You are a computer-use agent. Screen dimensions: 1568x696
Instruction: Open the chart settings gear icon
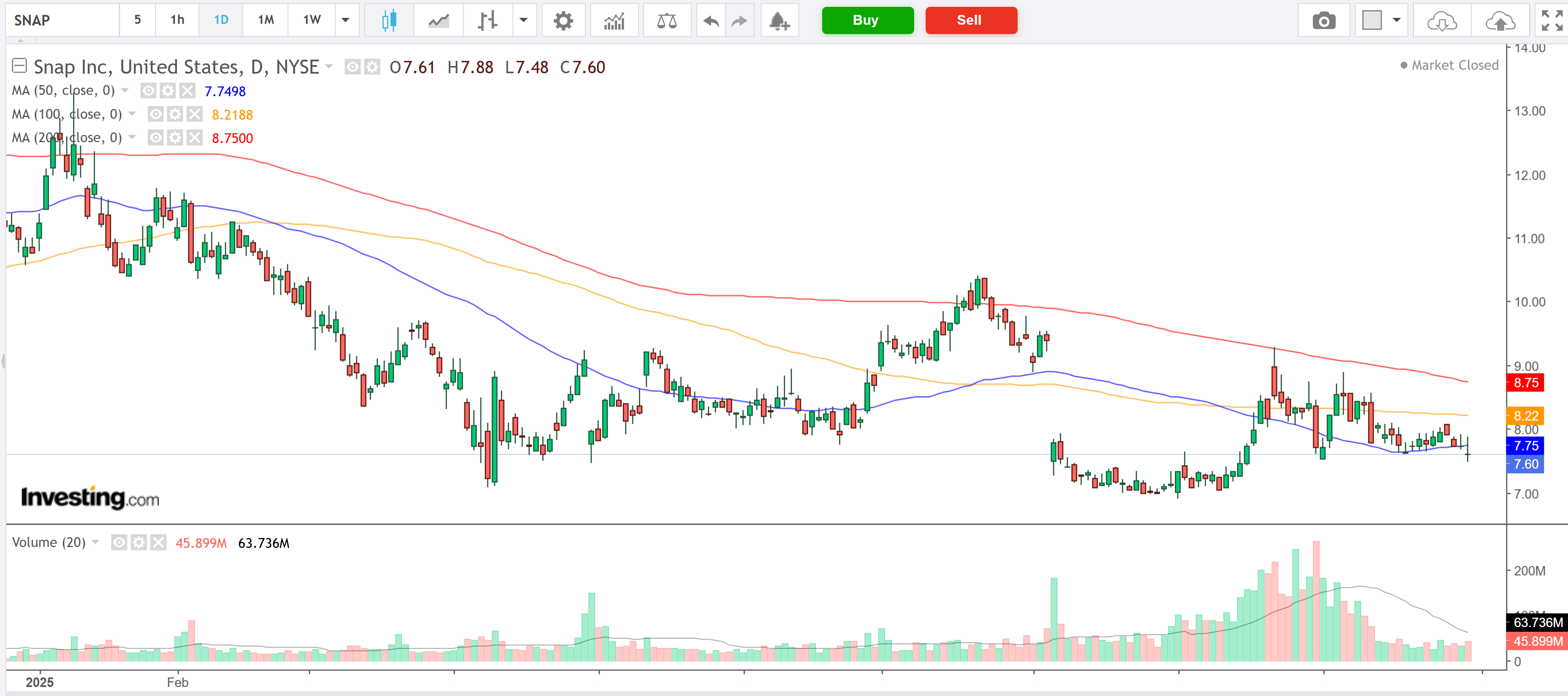pyautogui.click(x=564, y=20)
